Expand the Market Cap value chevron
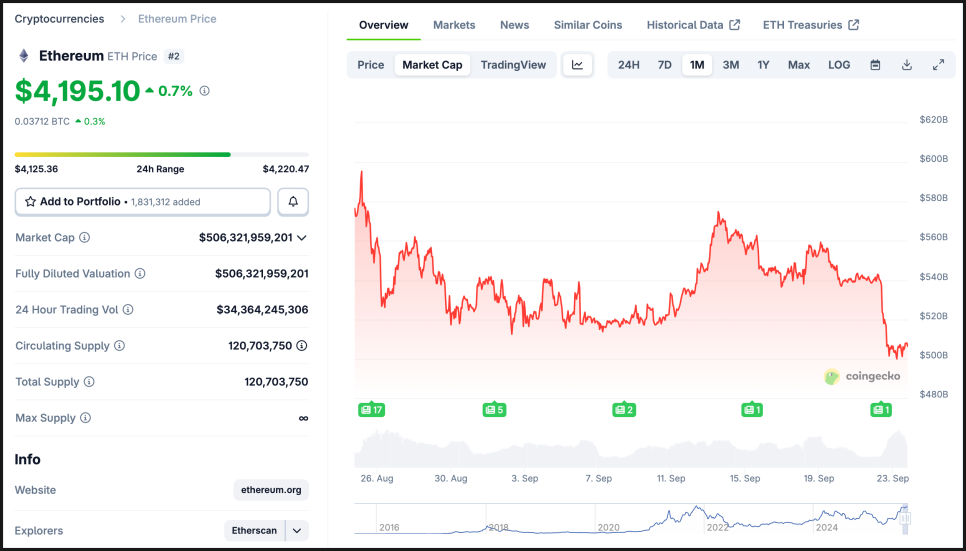 pos(302,238)
